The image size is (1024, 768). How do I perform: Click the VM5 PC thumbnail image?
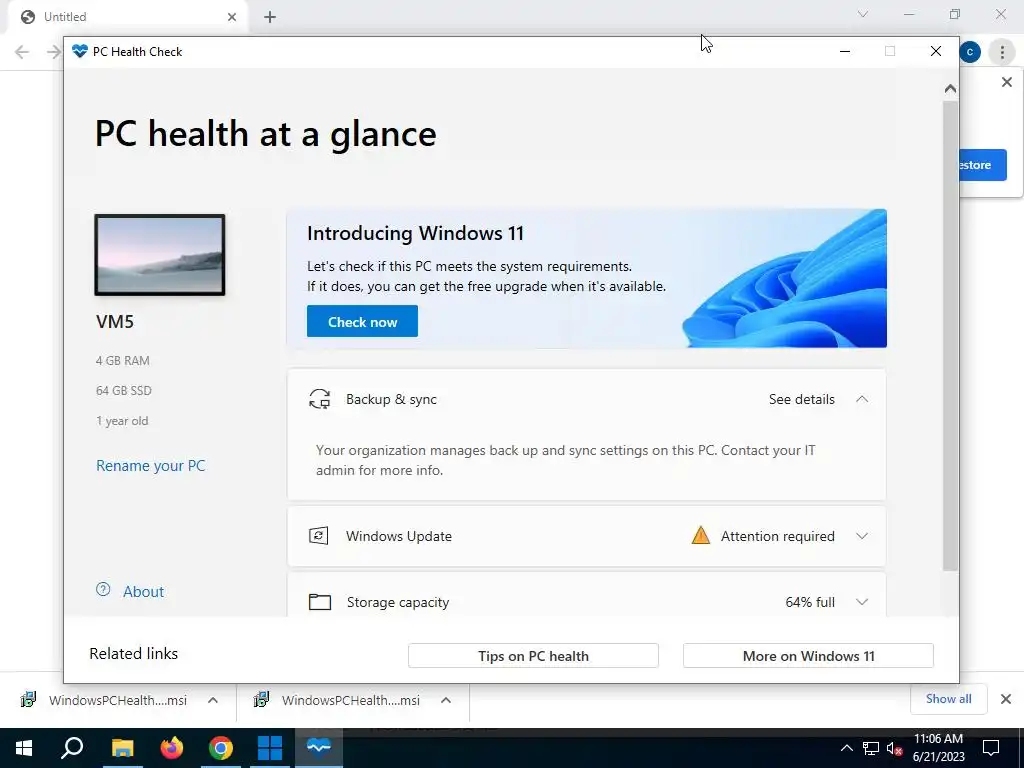tap(160, 255)
